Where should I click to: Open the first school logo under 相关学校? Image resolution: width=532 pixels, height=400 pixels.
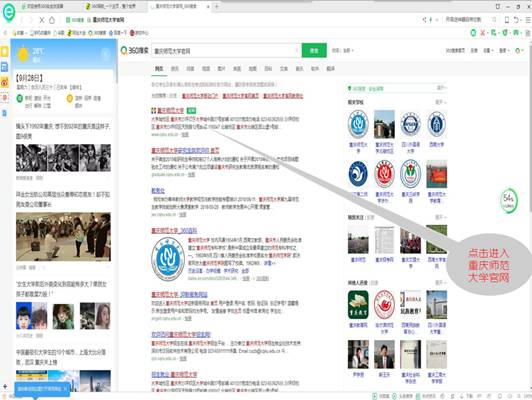pyautogui.click(x=358, y=124)
